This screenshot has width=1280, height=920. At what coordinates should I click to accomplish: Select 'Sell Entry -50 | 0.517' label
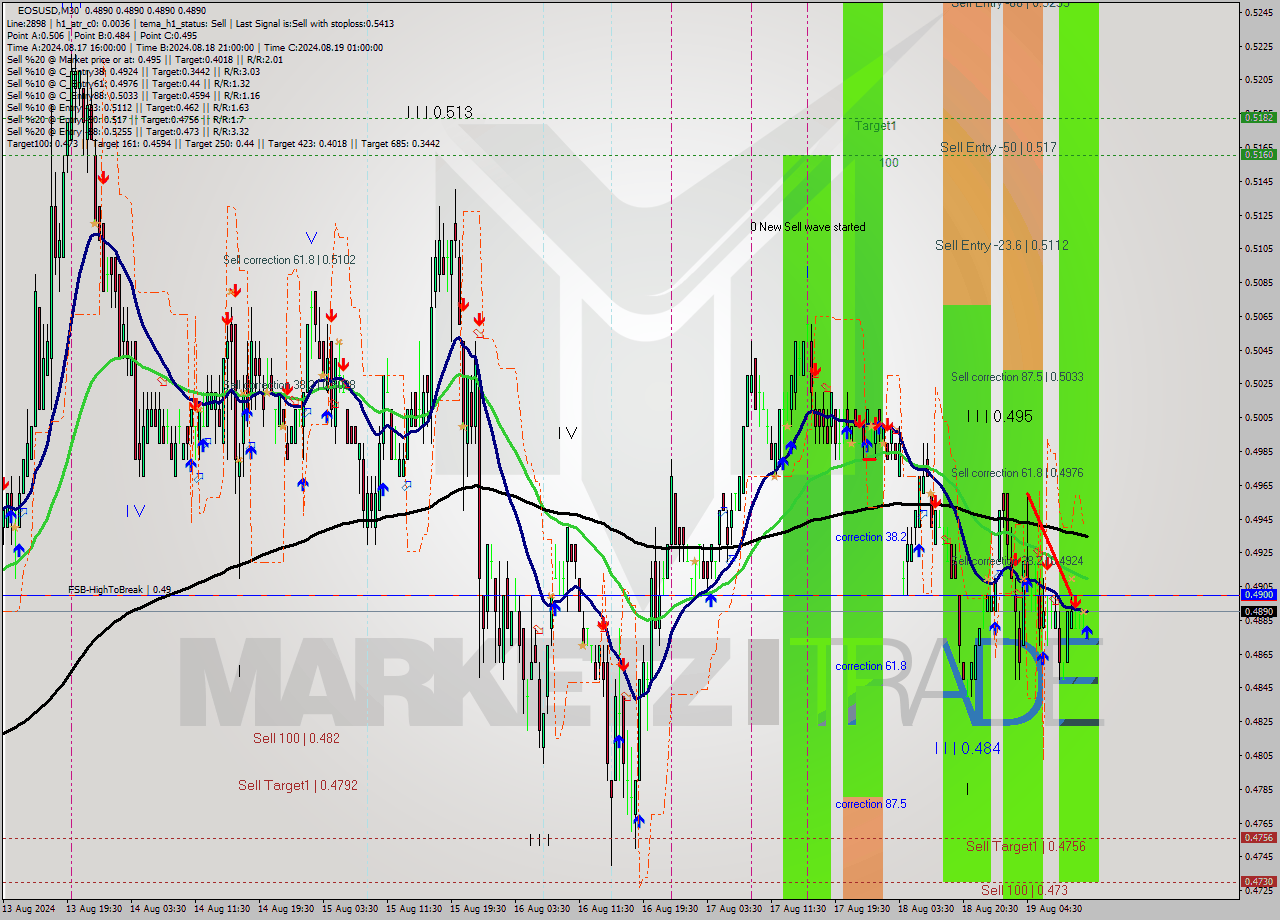998,147
